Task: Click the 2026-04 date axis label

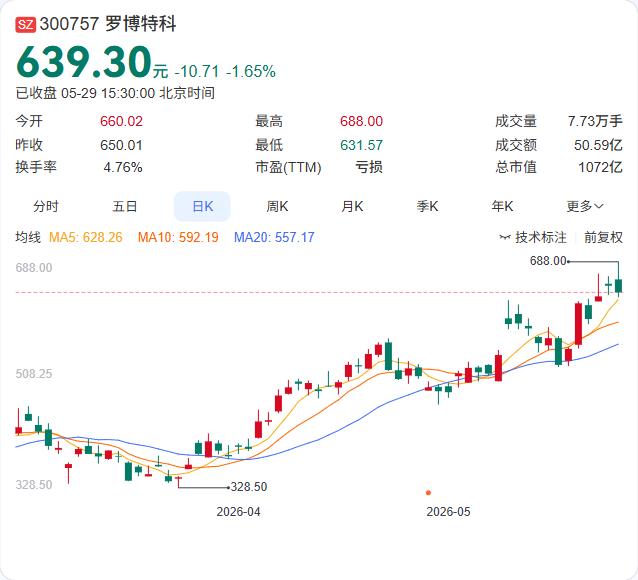Action: tap(238, 512)
